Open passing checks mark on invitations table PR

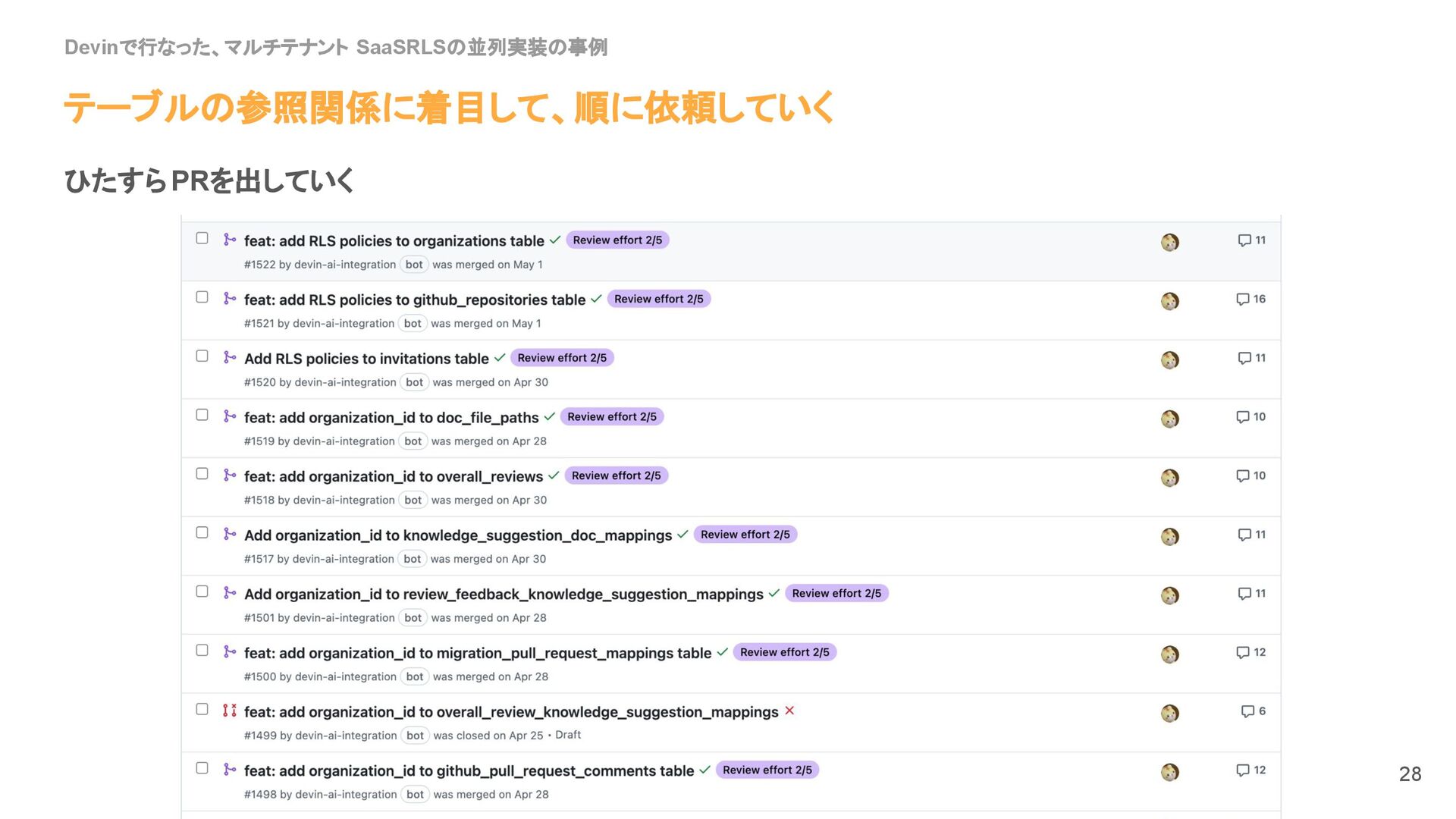pos(500,358)
